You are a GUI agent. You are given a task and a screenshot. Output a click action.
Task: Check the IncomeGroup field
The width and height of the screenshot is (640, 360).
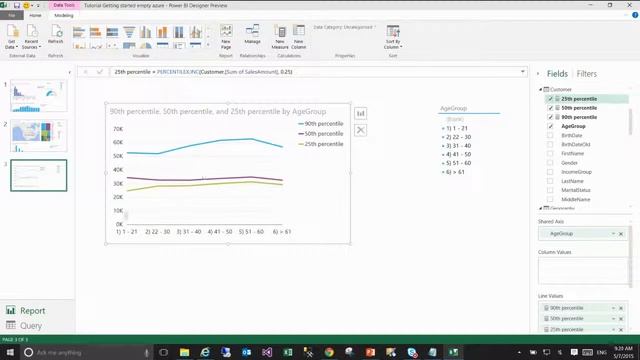[x=550, y=172]
